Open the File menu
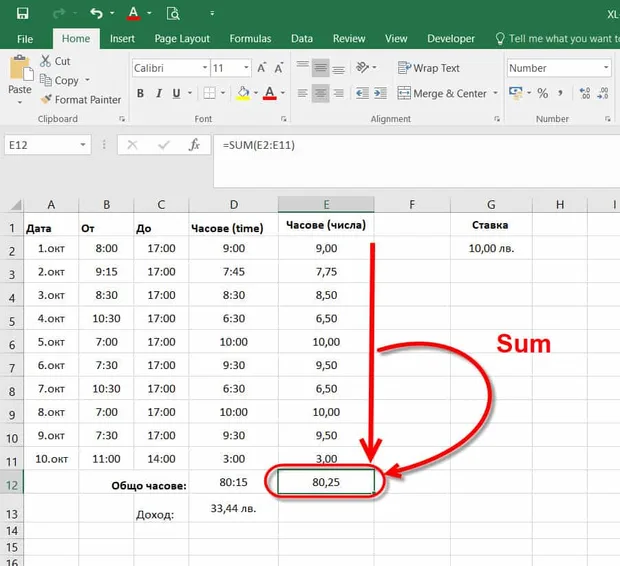The image size is (620, 566). pos(25,39)
